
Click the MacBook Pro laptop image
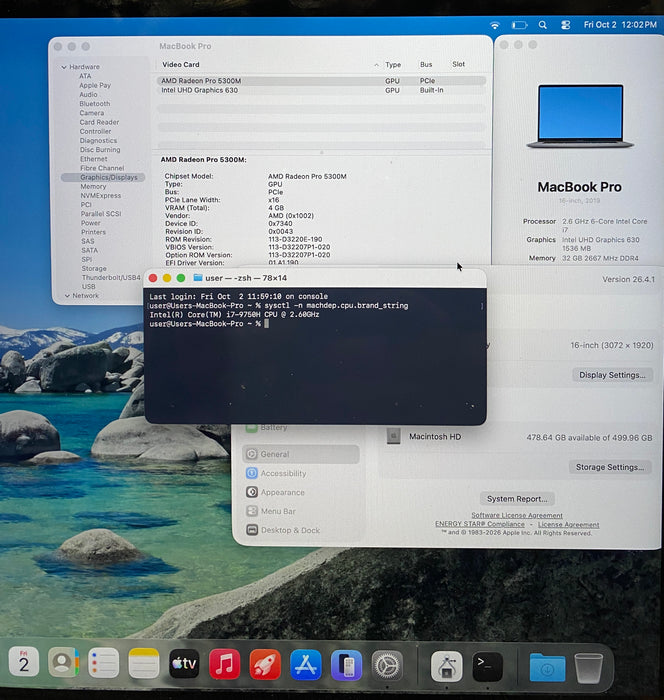580,116
